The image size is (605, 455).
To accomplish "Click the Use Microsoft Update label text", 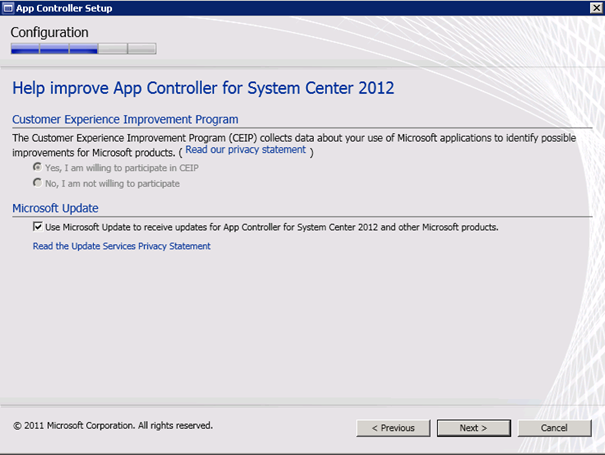I will pyautogui.click(x=272, y=227).
